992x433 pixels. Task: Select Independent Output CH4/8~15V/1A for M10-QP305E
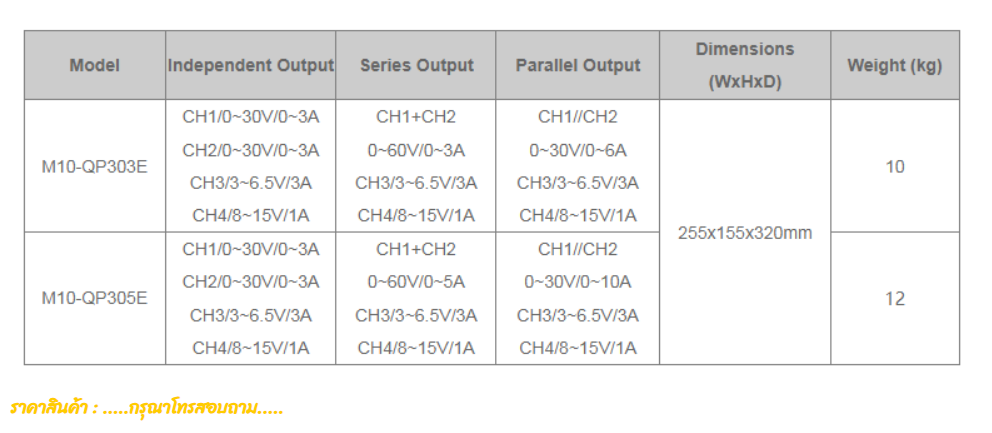(x=250, y=348)
